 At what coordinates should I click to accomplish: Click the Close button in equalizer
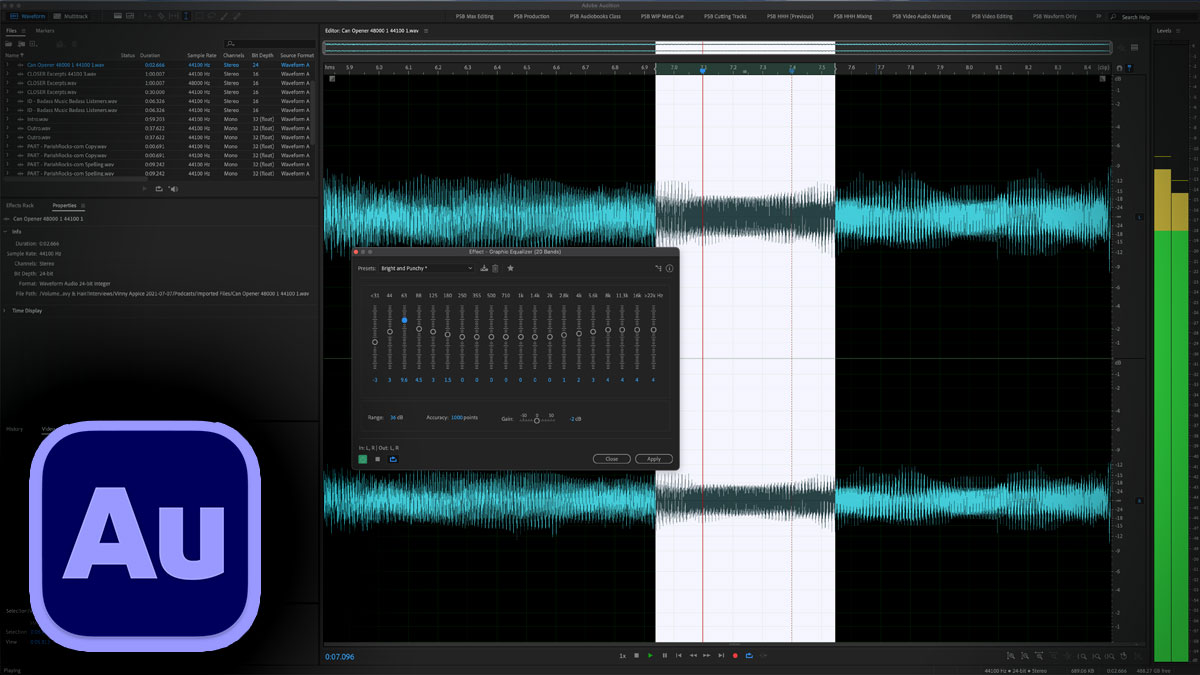611,459
